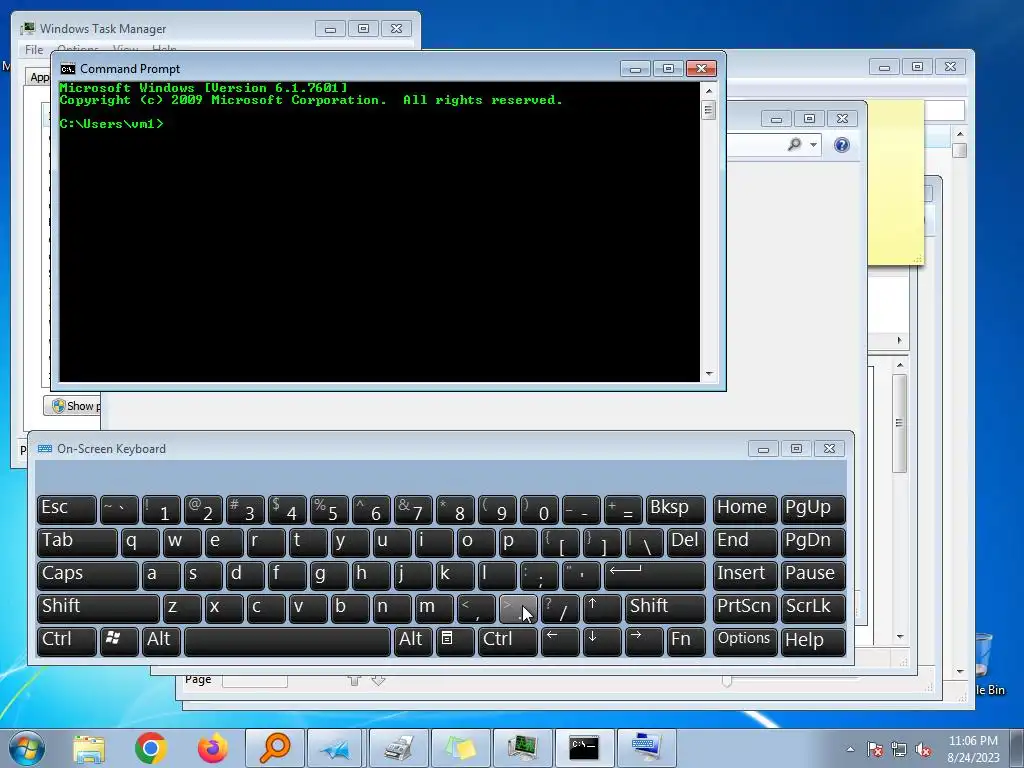Click the Insert key on On-Screen Keyboard
The width and height of the screenshot is (1024, 768).
tap(744, 575)
